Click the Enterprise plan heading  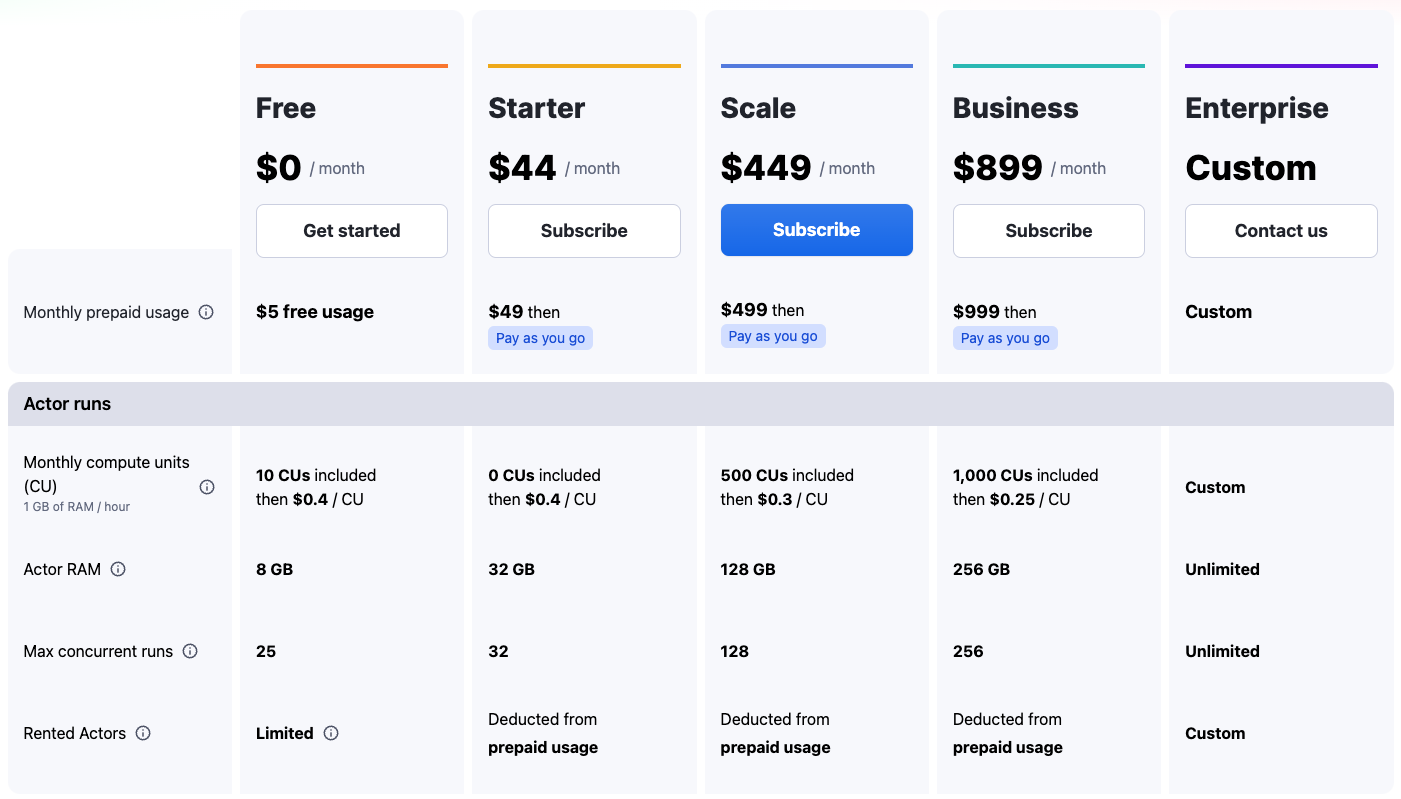coord(1256,108)
